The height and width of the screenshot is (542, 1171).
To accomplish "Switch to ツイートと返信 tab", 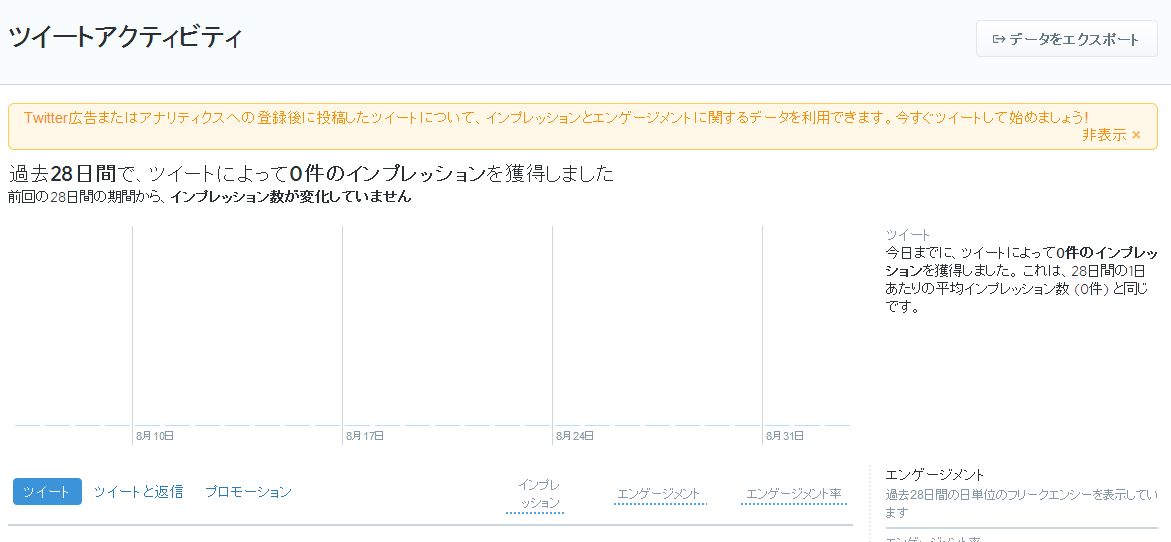I will click(x=138, y=492).
